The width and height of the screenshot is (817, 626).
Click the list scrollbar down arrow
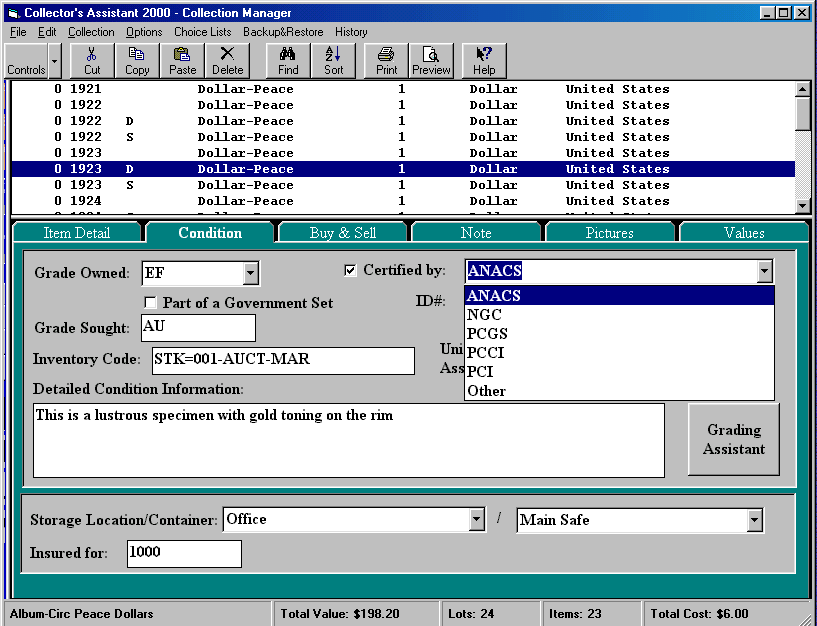(802, 206)
